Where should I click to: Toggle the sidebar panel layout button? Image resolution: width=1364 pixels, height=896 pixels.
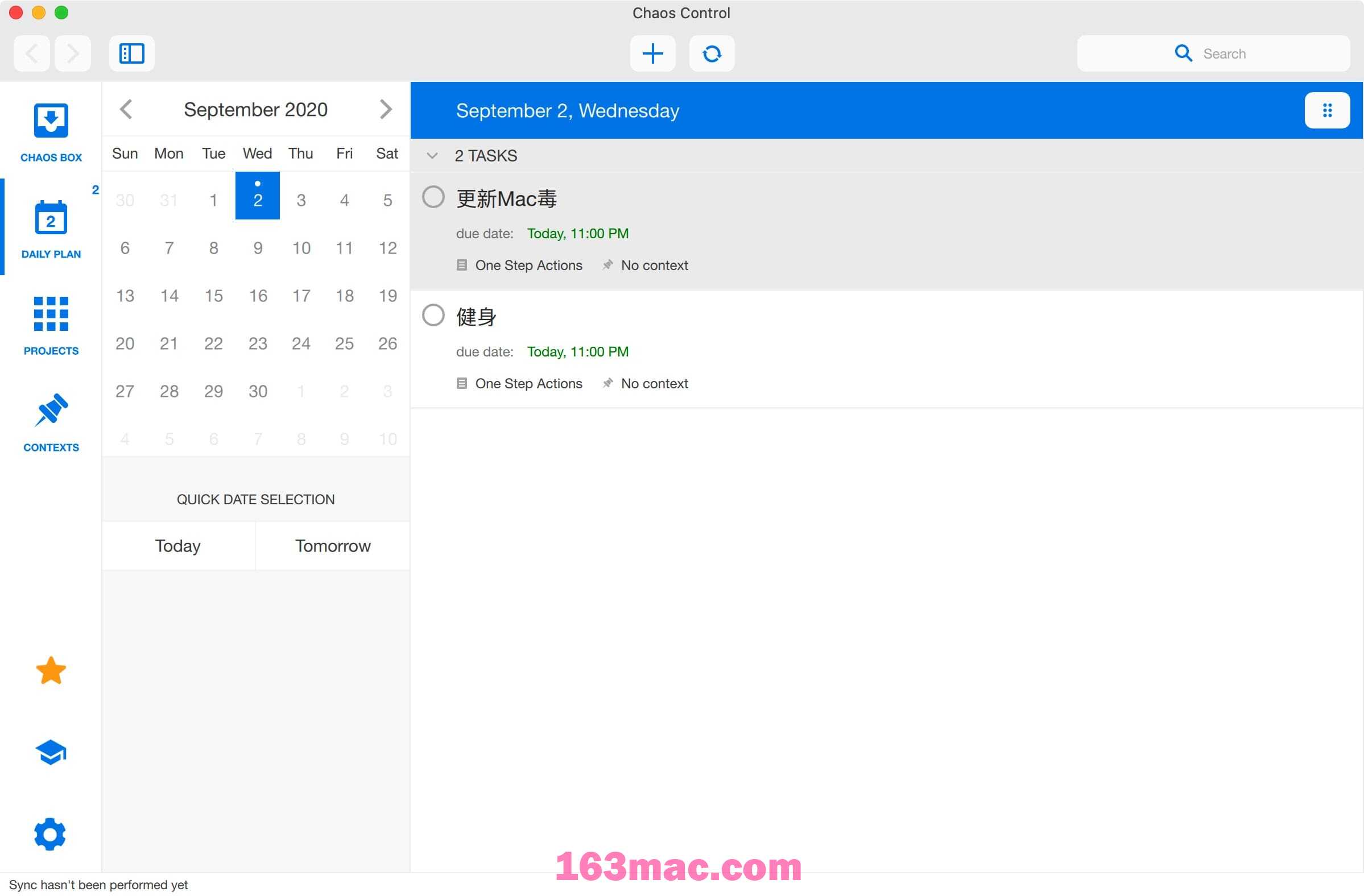(x=132, y=53)
